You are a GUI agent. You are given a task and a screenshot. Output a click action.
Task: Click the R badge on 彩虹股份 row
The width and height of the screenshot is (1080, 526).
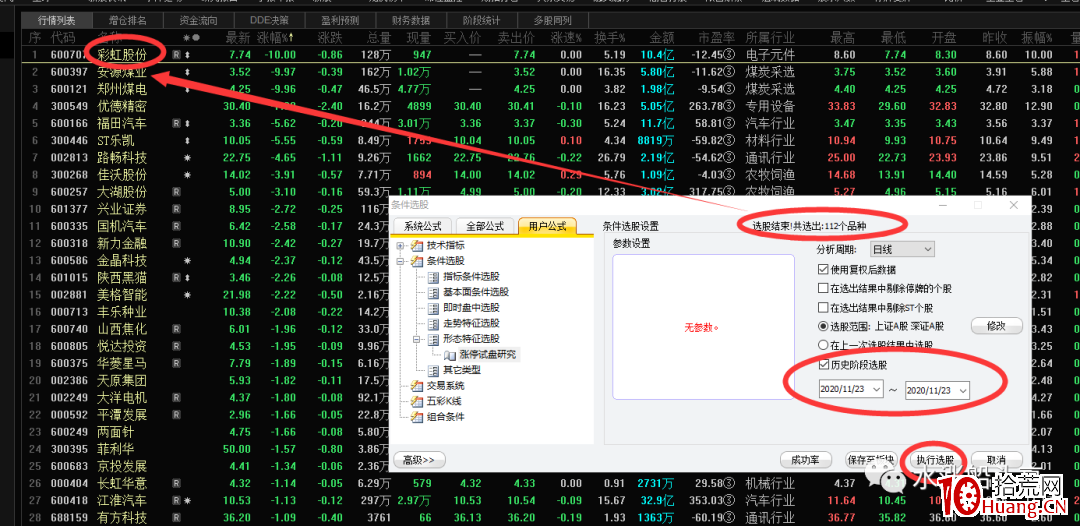coord(176,55)
